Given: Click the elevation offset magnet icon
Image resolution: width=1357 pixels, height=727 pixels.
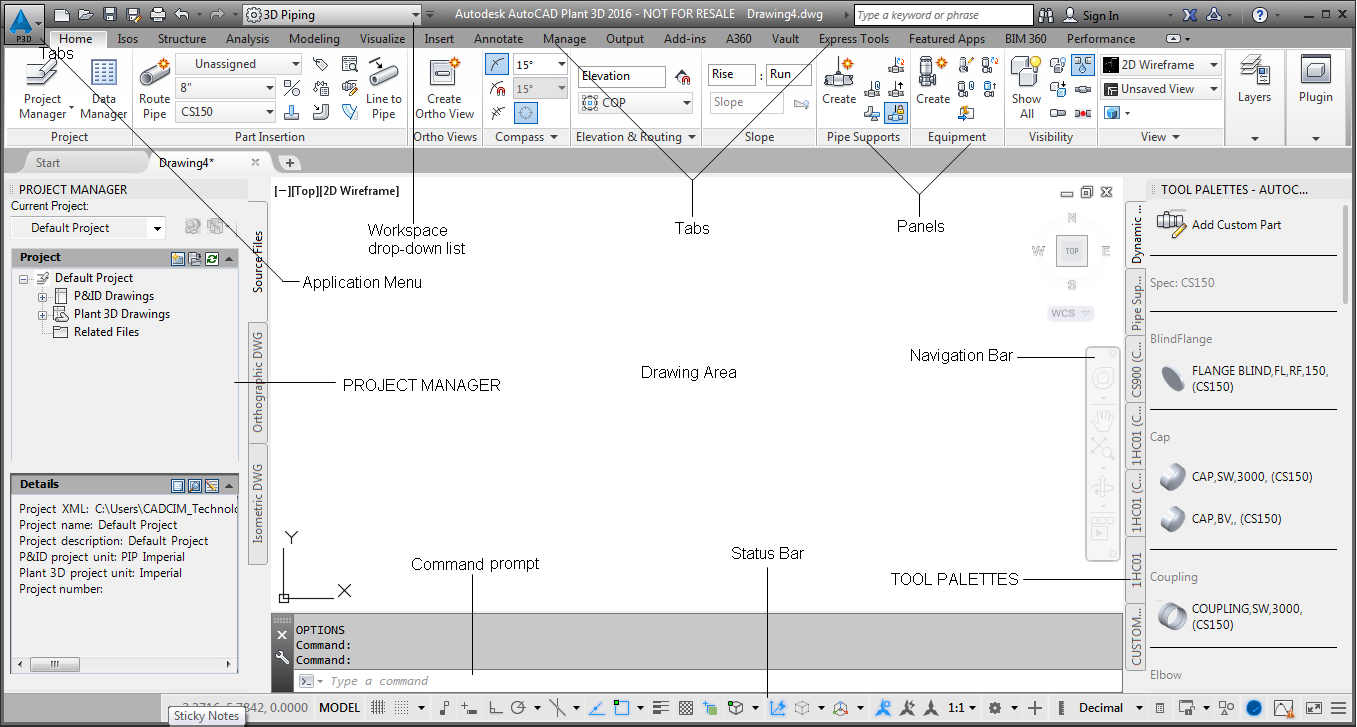Looking at the screenshot, I should pyautogui.click(x=683, y=76).
